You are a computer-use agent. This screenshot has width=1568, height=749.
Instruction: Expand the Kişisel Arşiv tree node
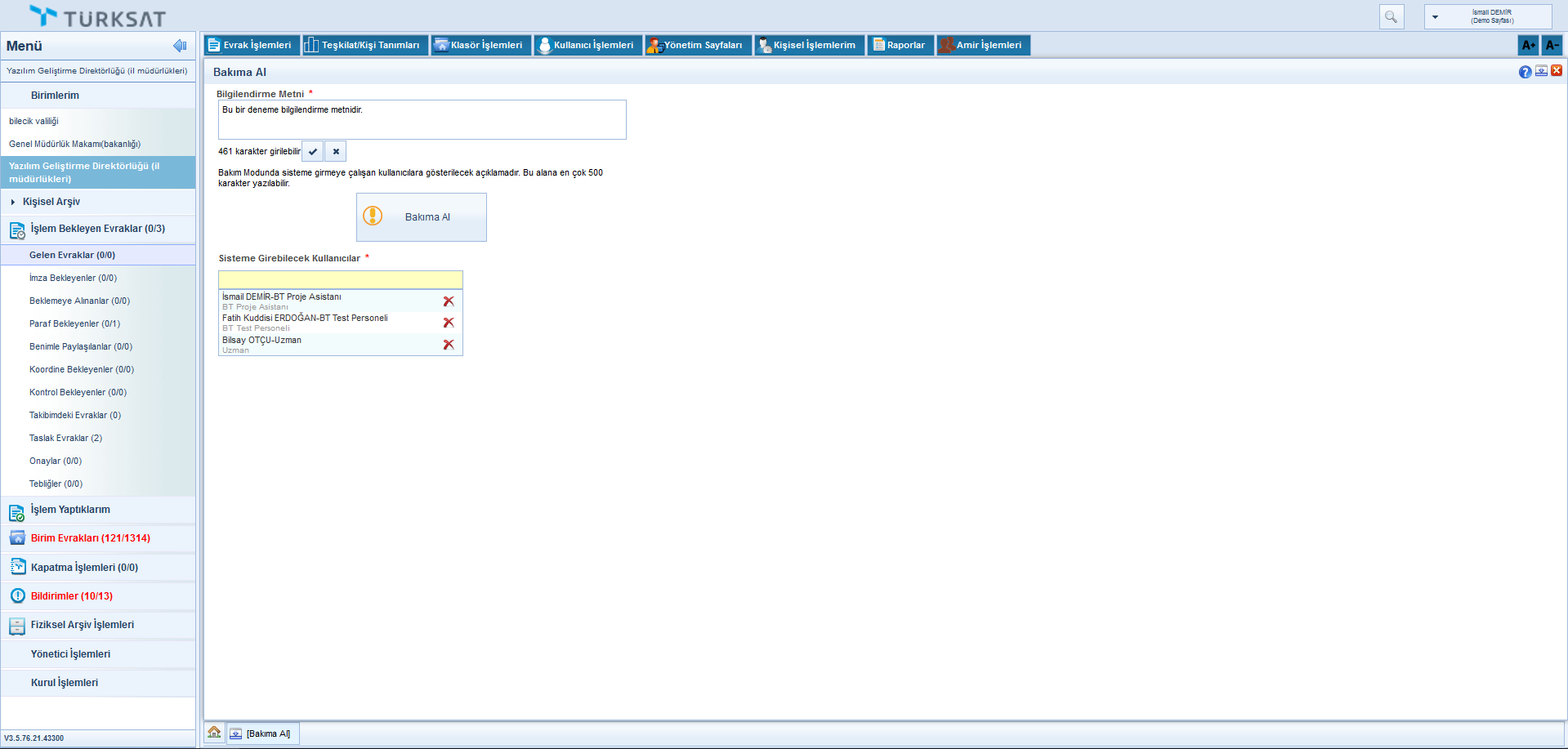click(x=13, y=202)
